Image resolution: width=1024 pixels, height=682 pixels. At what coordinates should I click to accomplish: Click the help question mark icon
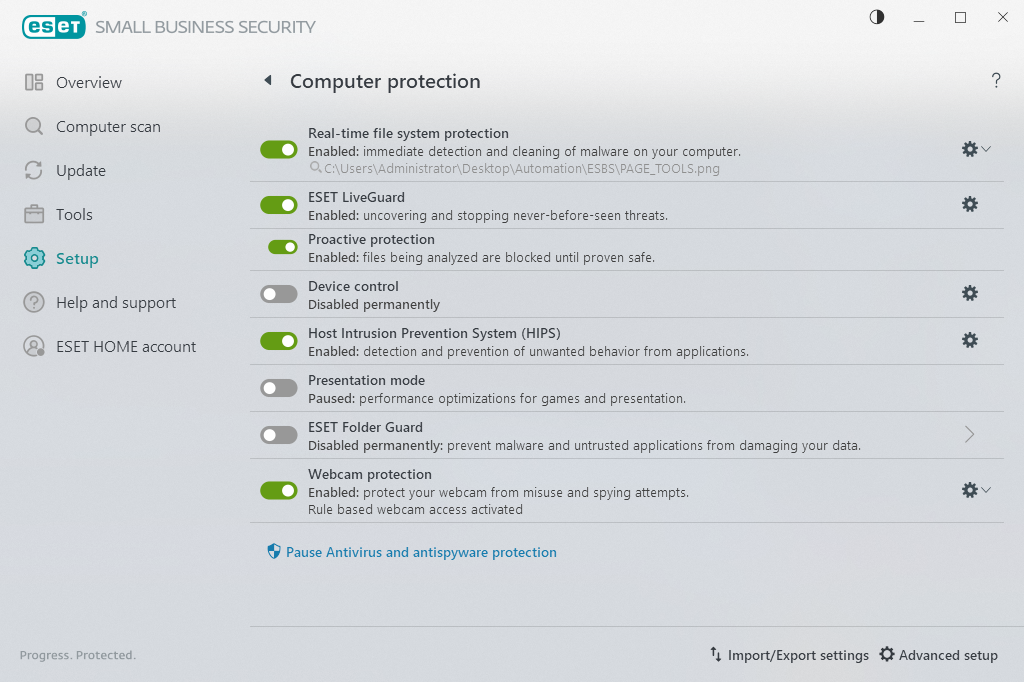click(996, 81)
